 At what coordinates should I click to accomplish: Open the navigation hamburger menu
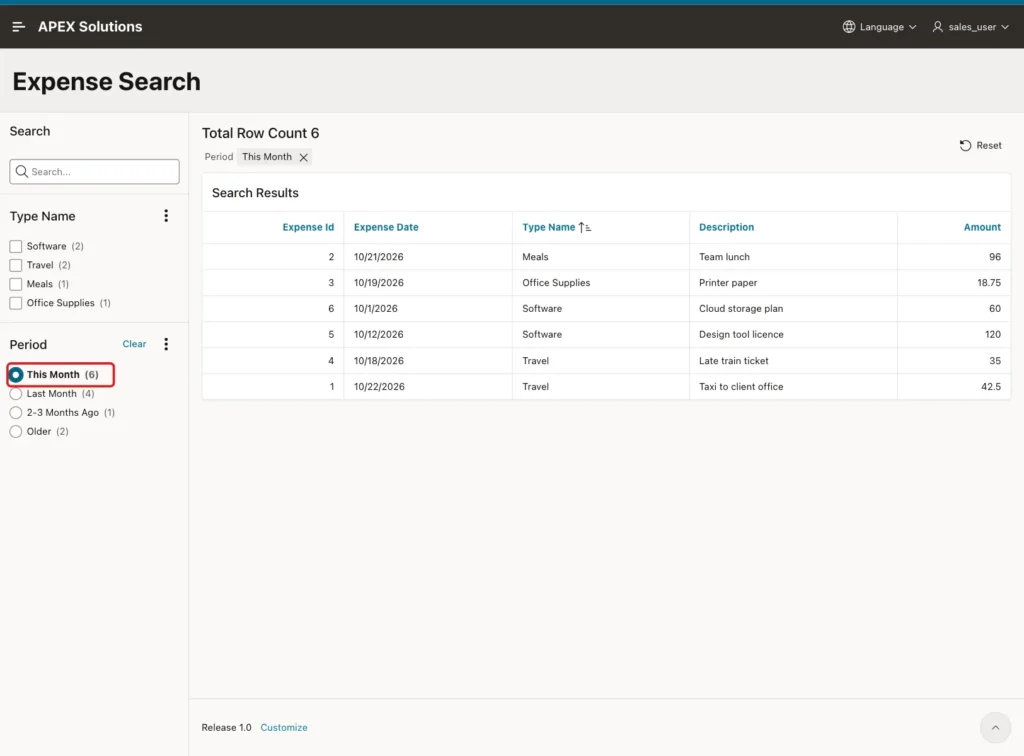coord(18,27)
